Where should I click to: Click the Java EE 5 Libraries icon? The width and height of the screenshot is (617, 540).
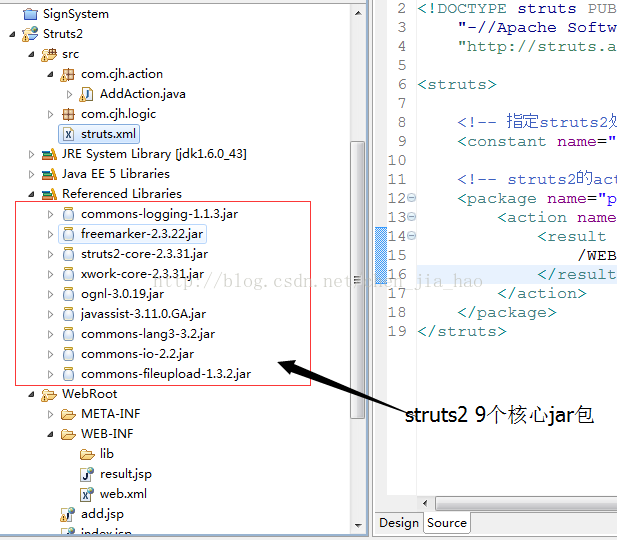[x=49, y=174]
